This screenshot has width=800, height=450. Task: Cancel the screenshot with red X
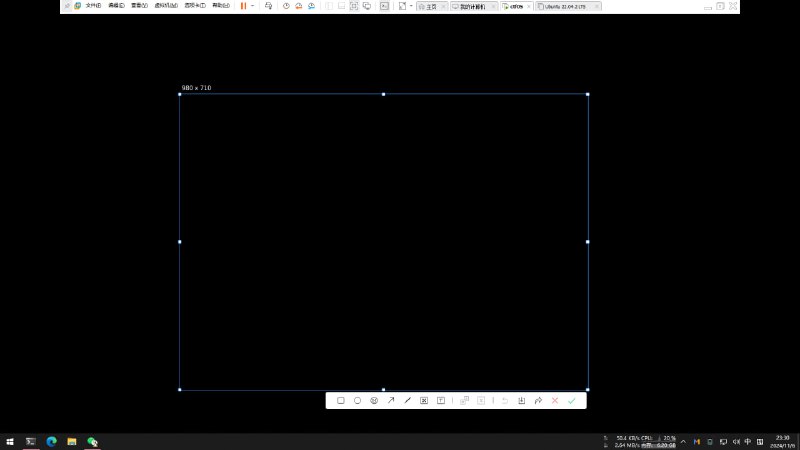click(555, 401)
